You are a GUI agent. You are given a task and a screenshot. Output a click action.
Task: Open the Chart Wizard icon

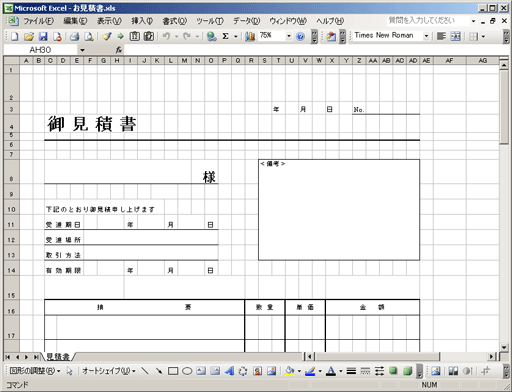(x=250, y=36)
